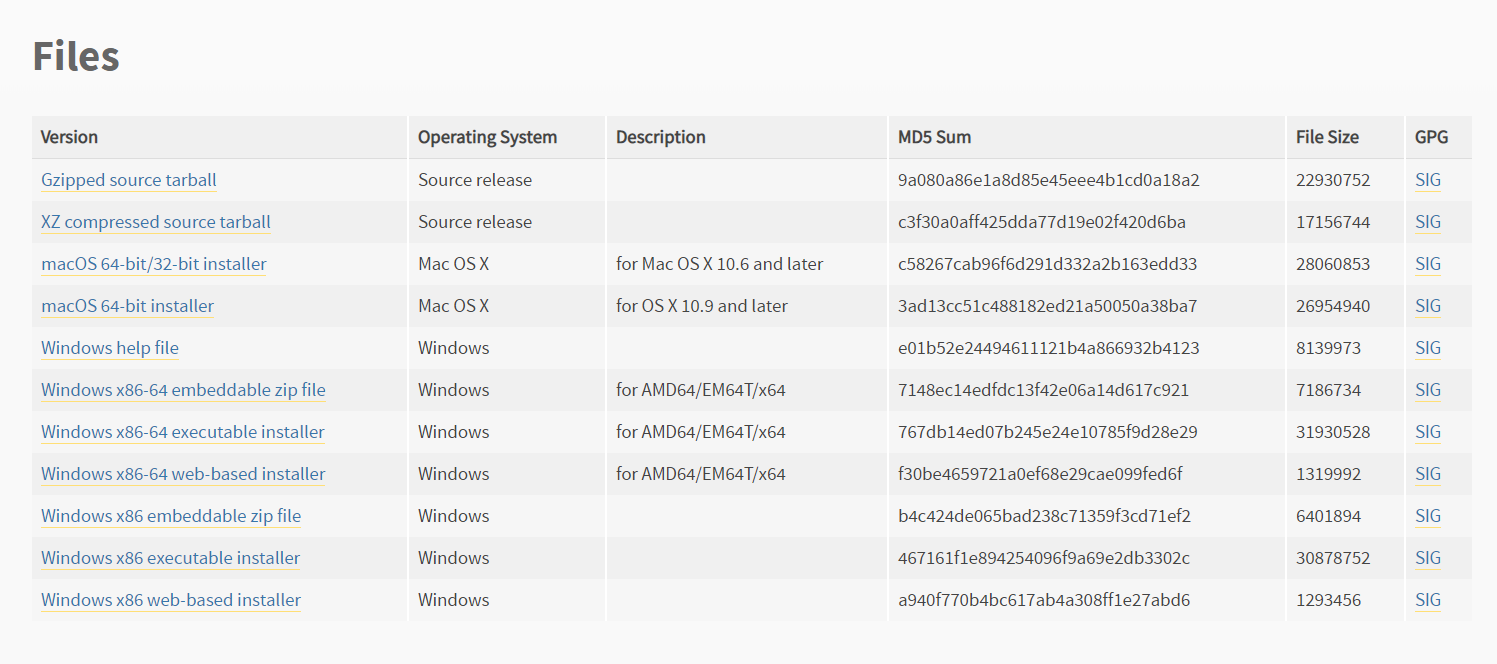Click SIG for XZ compressed source tarball

point(1428,222)
